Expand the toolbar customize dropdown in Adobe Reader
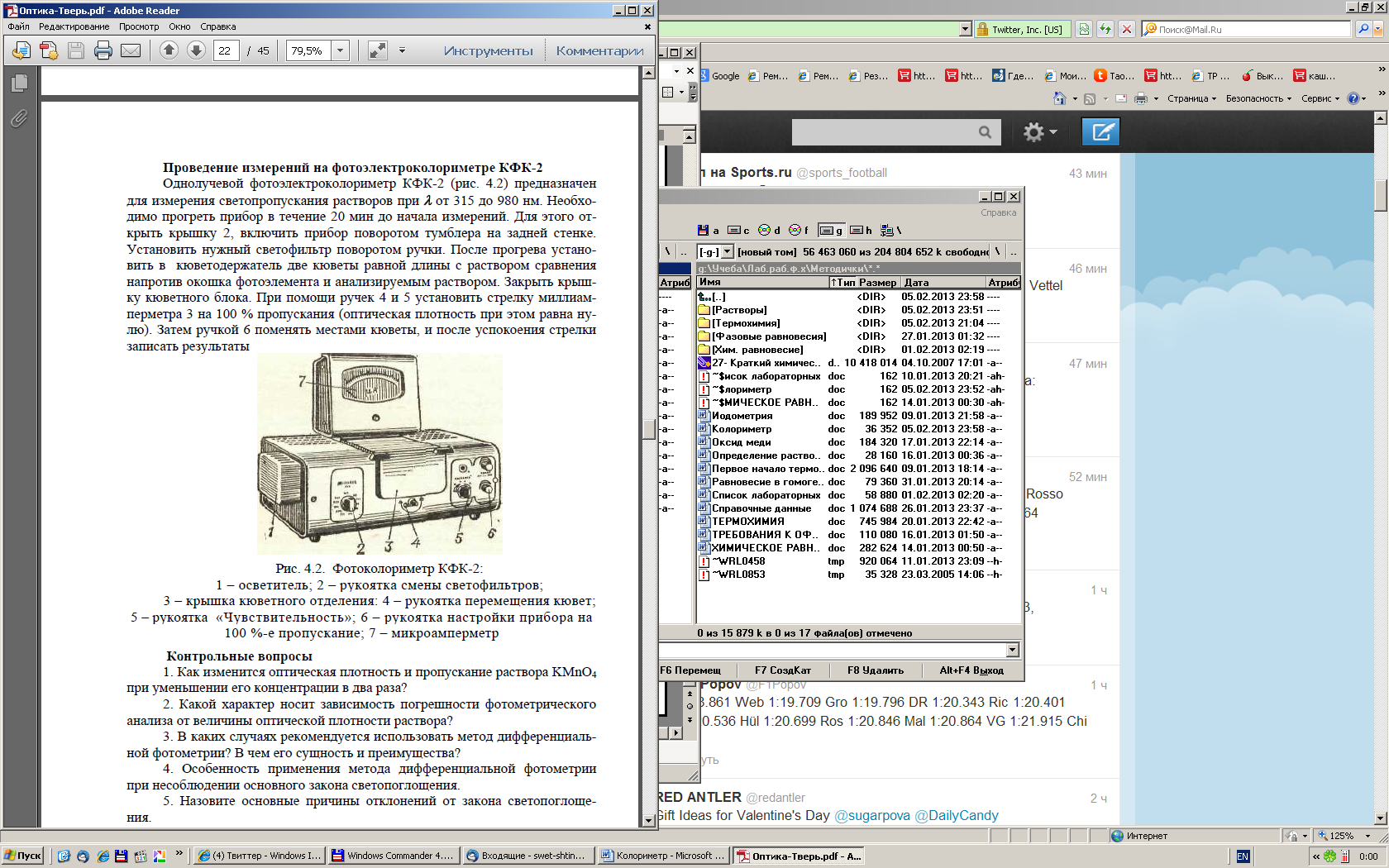The width and height of the screenshot is (1389, 868). (403, 50)
